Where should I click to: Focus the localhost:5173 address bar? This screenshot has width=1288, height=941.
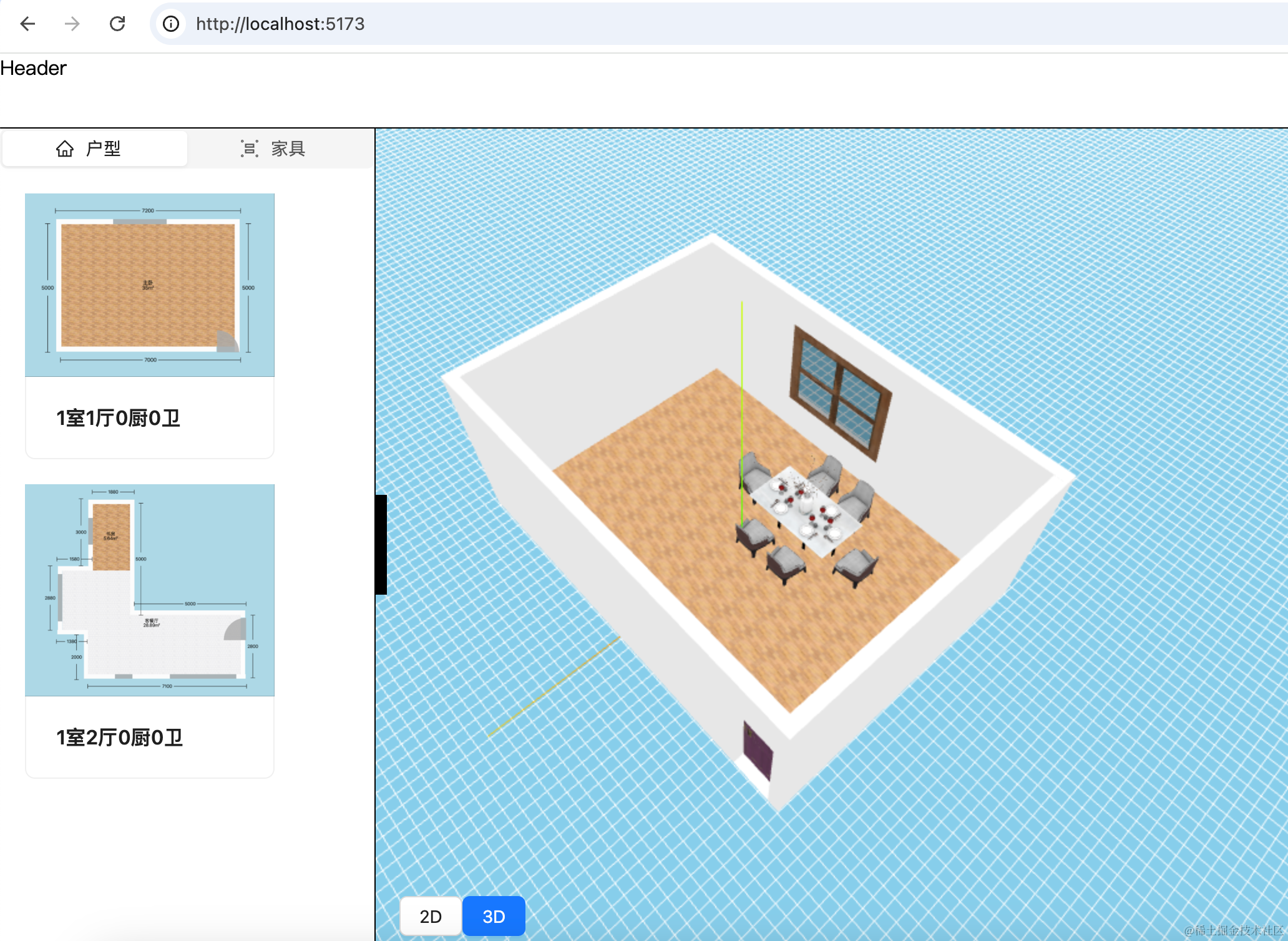tap(718, 24)
